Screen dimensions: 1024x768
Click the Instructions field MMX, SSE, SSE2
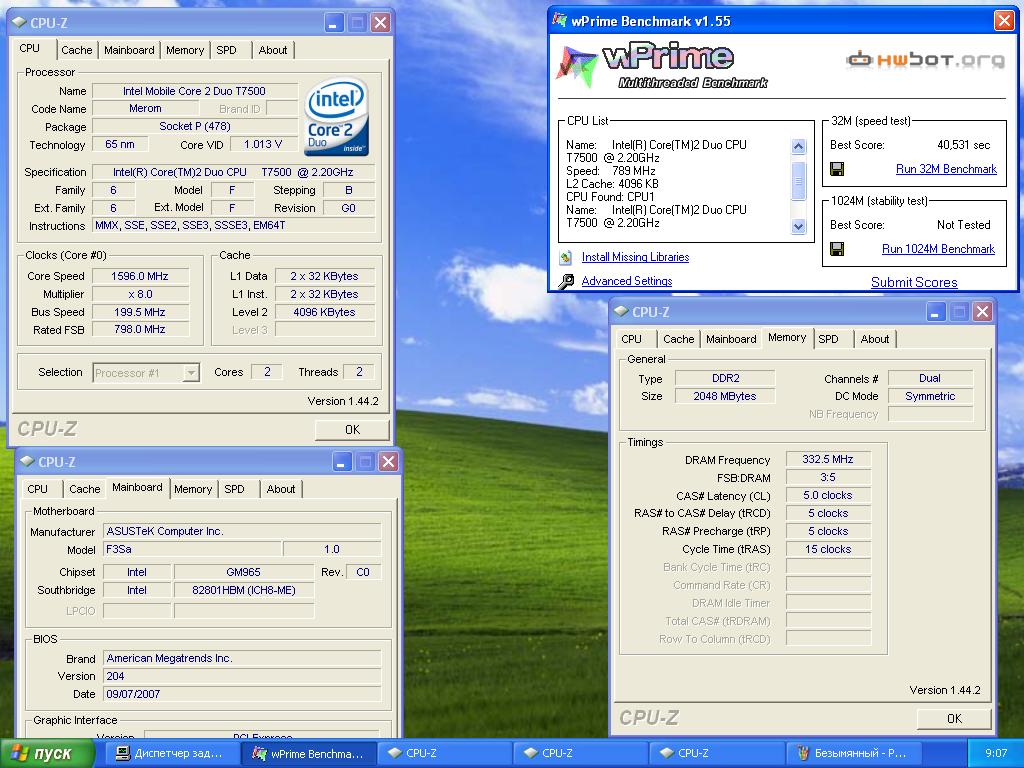234,225
